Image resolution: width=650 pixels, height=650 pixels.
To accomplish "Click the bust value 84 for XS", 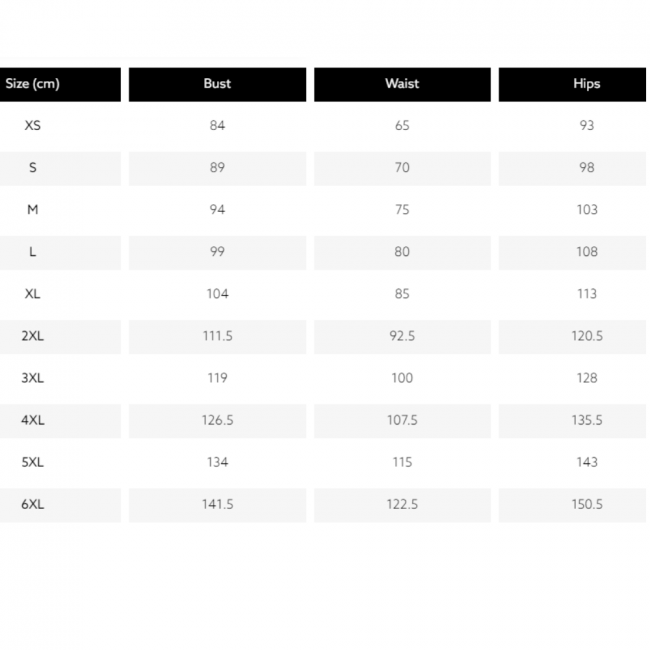I will [x=217, y=126].
